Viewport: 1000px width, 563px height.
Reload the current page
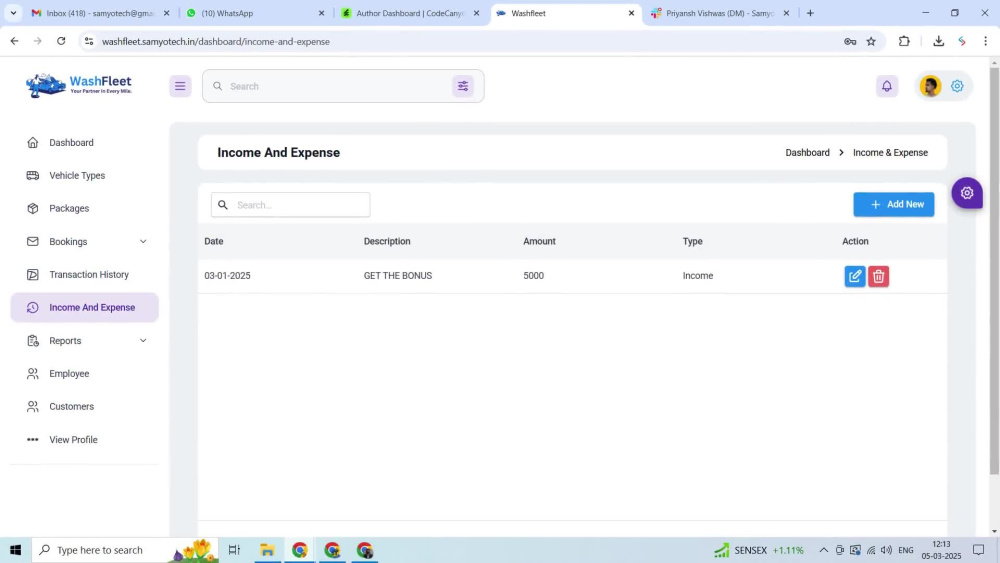coord(61,41)
